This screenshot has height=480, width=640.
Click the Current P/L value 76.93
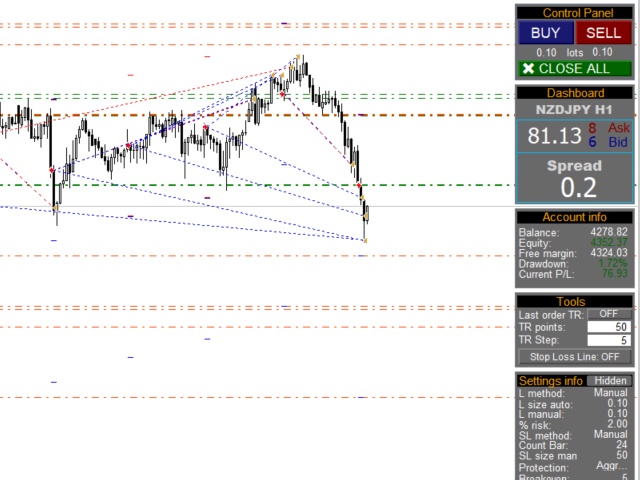pyautogui.click(x=614, y=273)
